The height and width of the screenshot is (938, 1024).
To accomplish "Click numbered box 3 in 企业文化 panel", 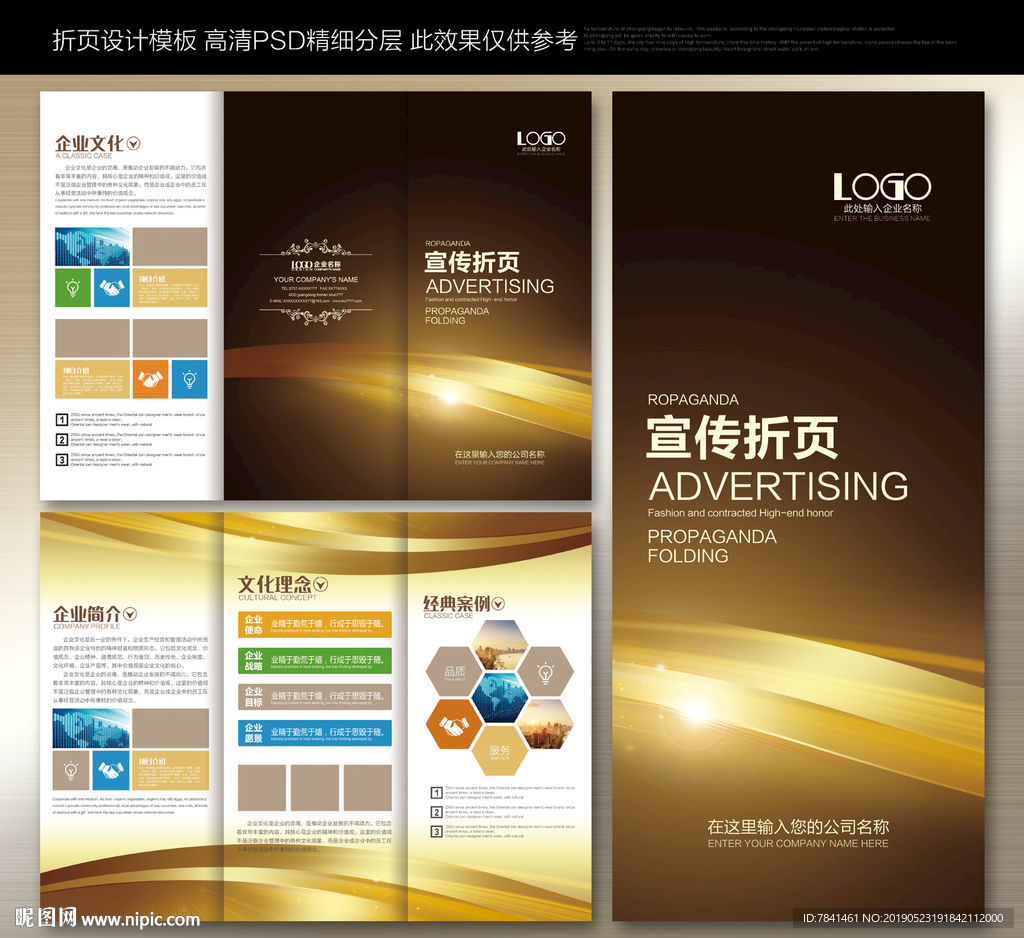I will coord(61,460).
